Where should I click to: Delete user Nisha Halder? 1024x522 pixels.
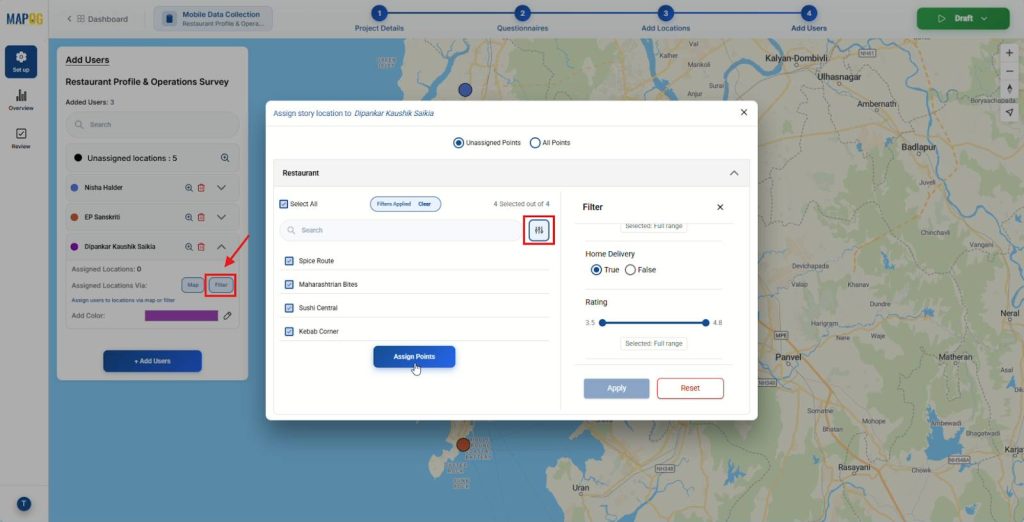pos(201,188)
